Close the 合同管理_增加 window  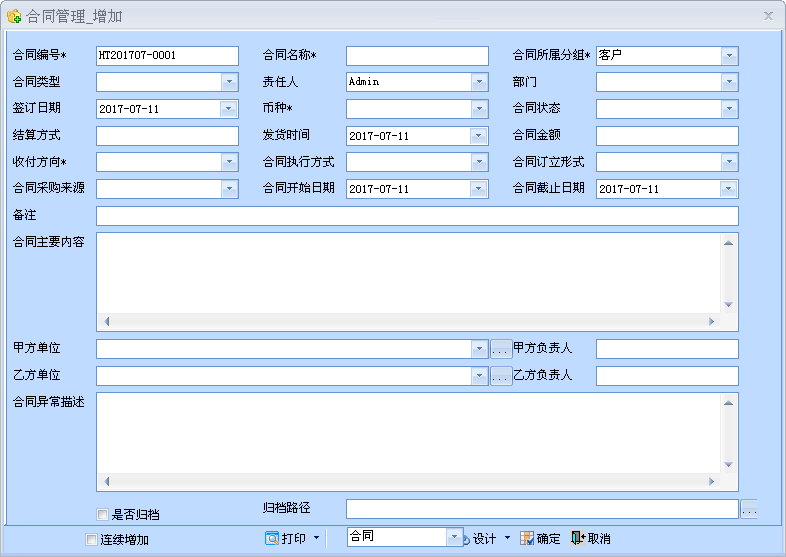tap(768, 16)
